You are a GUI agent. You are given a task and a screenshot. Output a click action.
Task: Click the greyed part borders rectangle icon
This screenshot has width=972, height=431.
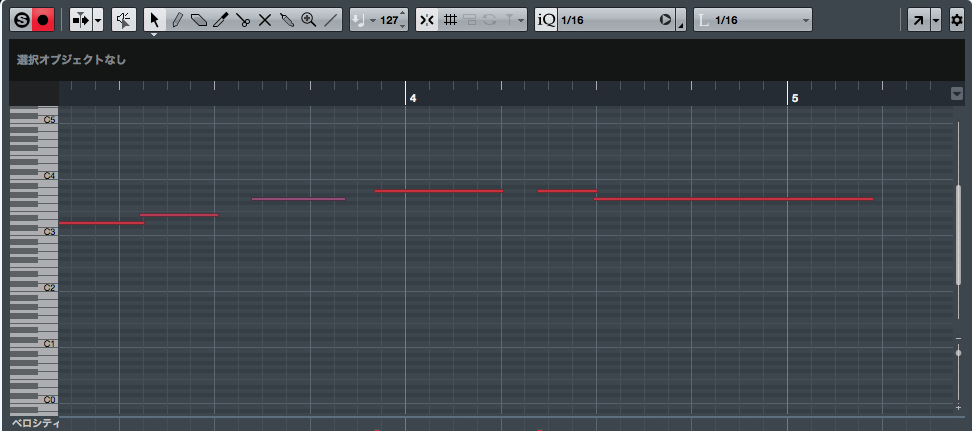pyautogui.click(x=470, y=20)
